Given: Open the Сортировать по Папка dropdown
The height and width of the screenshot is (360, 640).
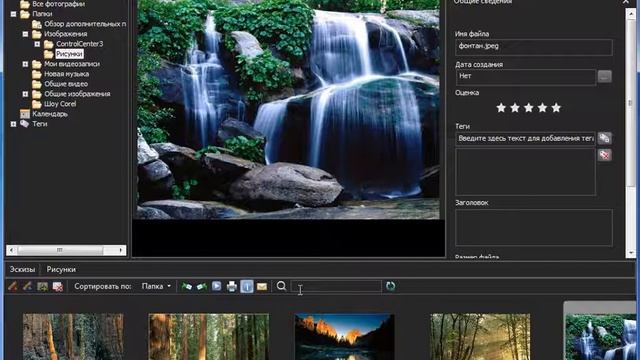Looking at the screenshot, I should pos(156,287).
